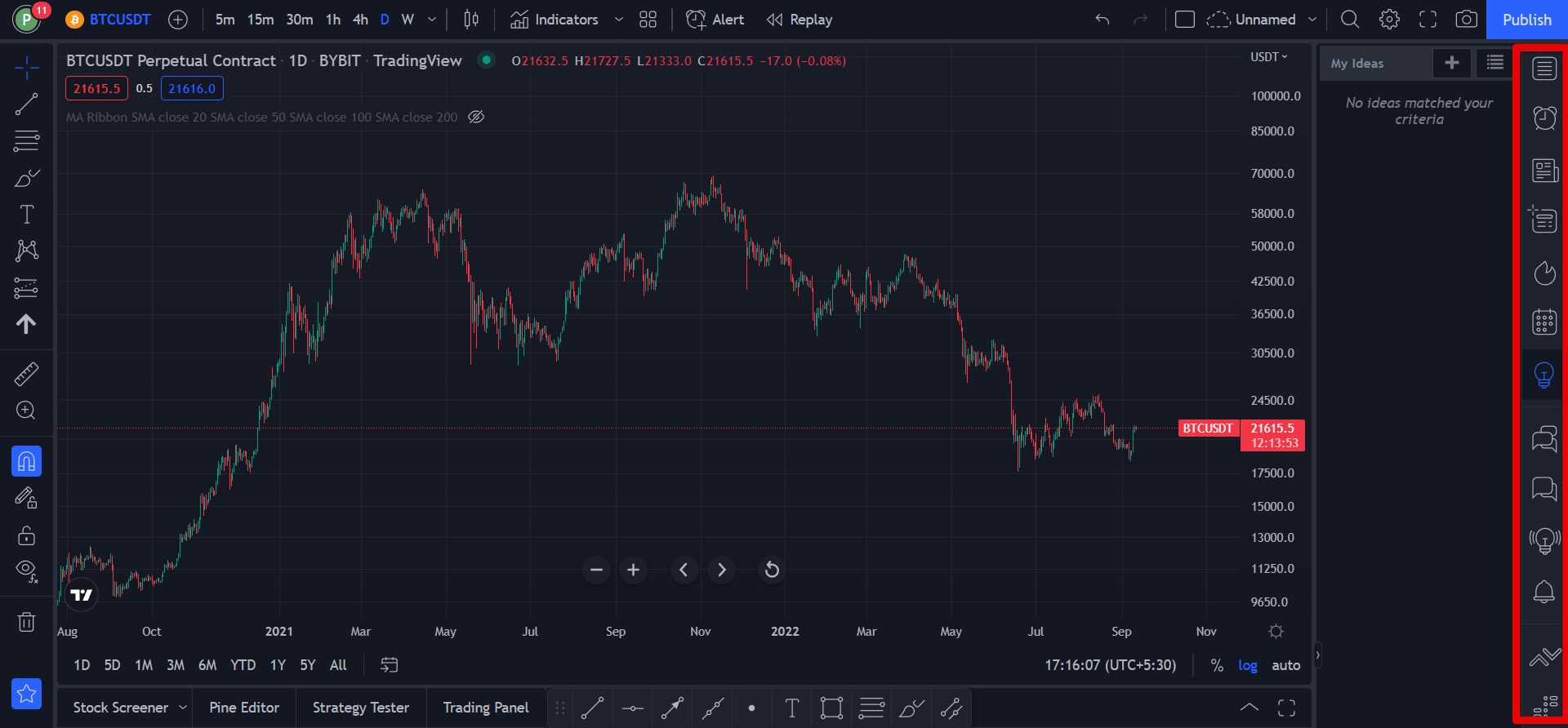Screen dimensions: 1568x728
Task: Select the up arrow icons tool
Action: tap(26, 324)
